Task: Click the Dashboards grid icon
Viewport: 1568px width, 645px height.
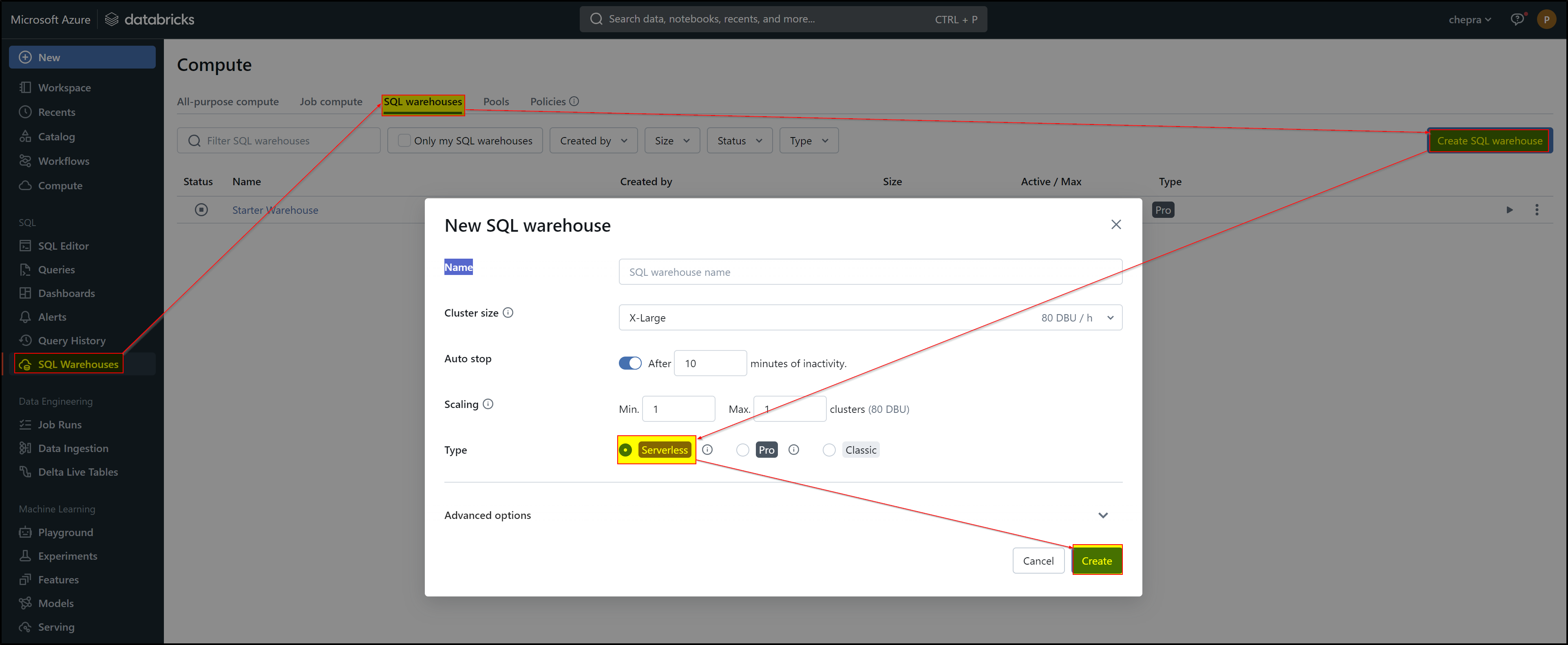Action: tap(25, 293)
